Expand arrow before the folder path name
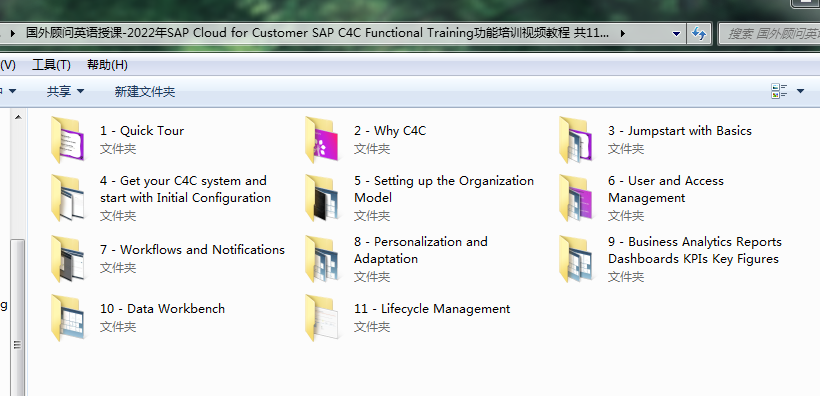Screen dimensions: 820x396 [14, 33]
